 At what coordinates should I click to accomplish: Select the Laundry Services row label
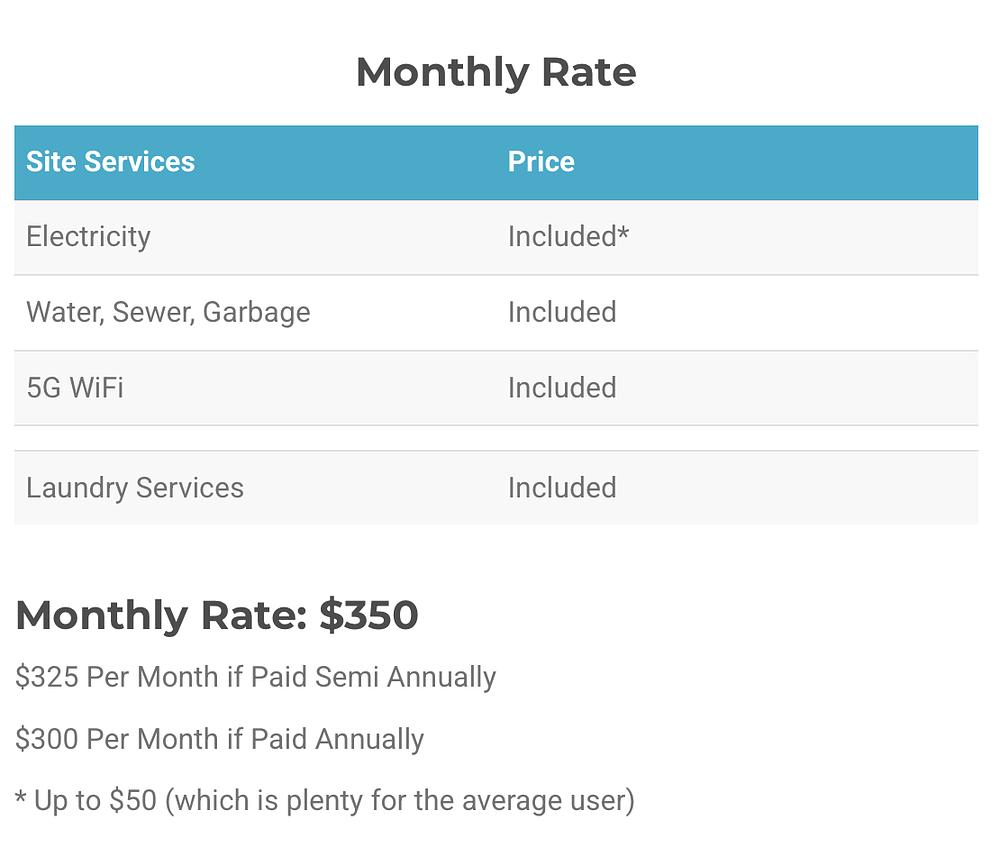135,488
